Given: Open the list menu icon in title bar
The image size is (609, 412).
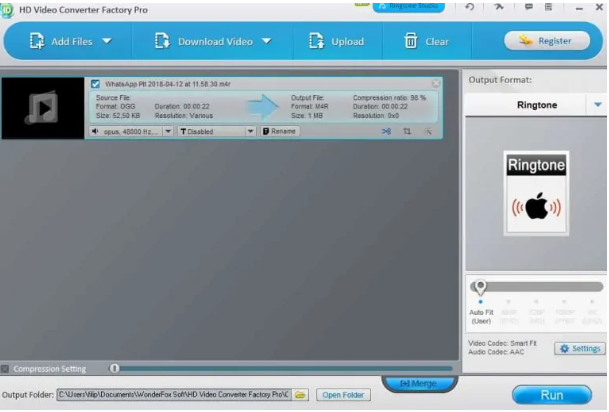Looking at the screenshot, I should pyautogui.click(x=548, y=7).
